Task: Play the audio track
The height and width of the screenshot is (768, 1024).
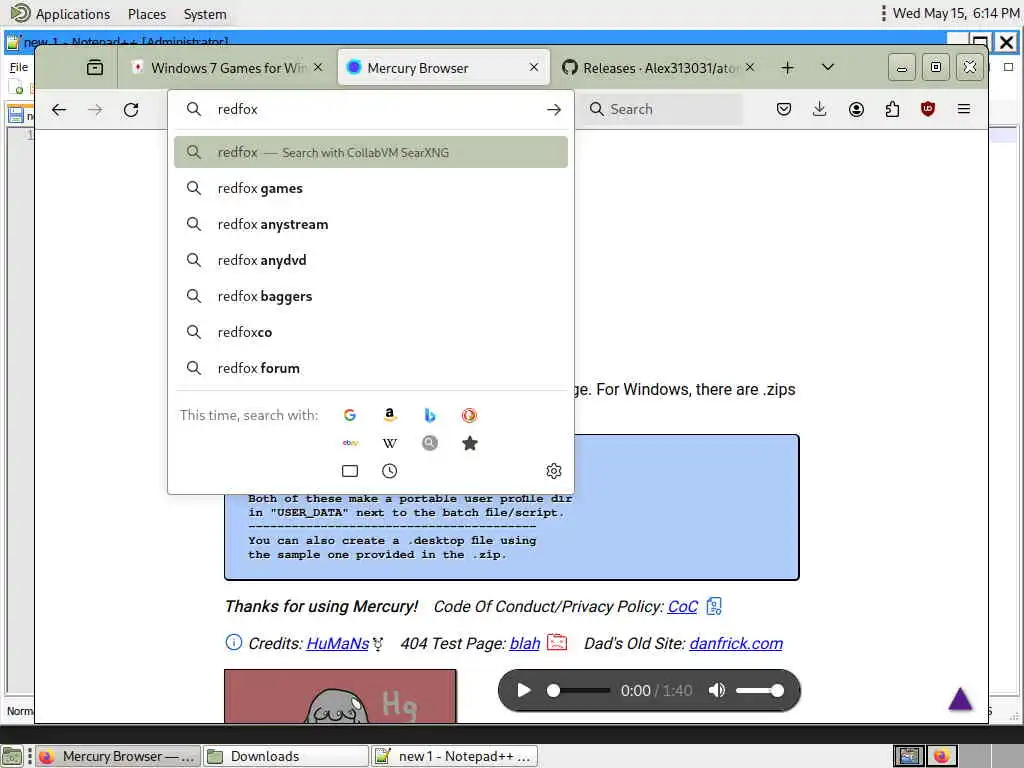Action: tap(524, 690)
